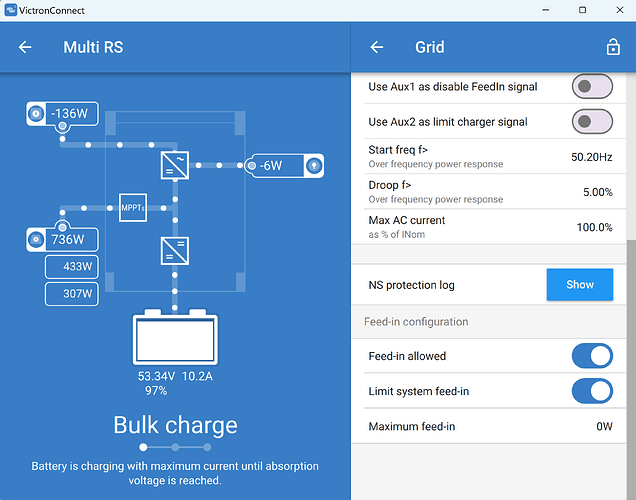Select the solar icon beside 736W
The image size is (636, 500).
[x=36, y=240]
